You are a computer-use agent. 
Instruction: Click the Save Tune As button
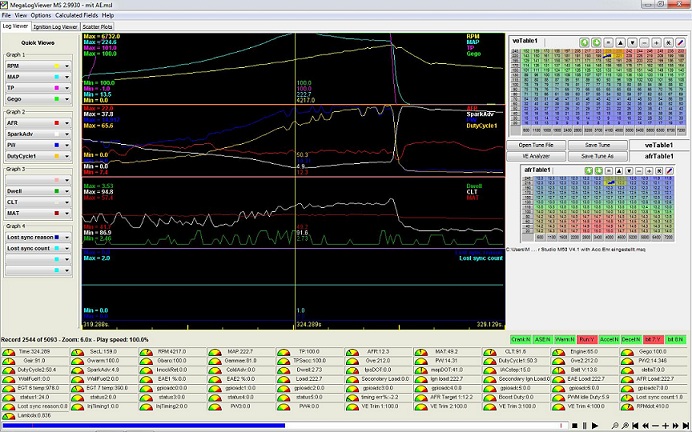pos(598,156)
